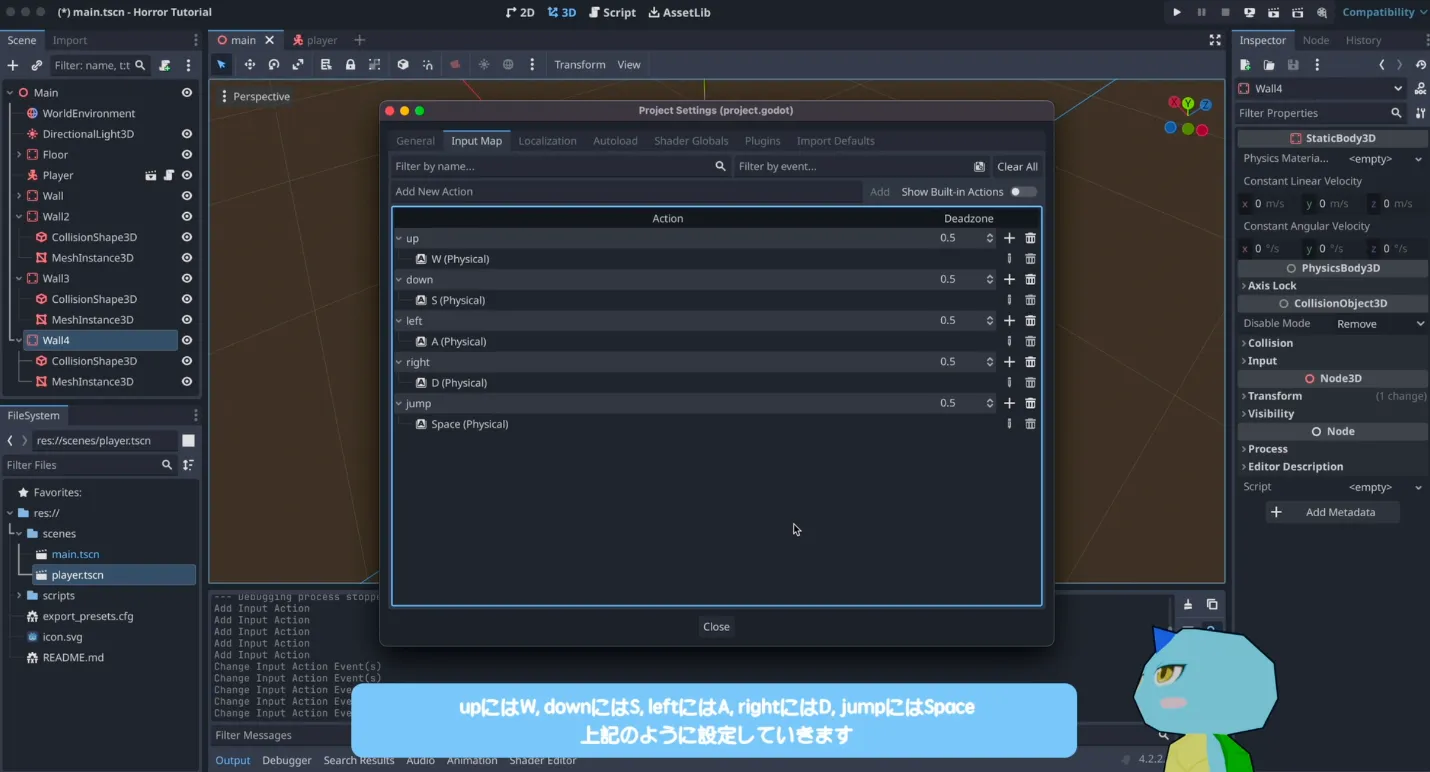Expand the Transform section in the Inspector
Viewport: 1430px width, 772px height.
(1274, 396)
